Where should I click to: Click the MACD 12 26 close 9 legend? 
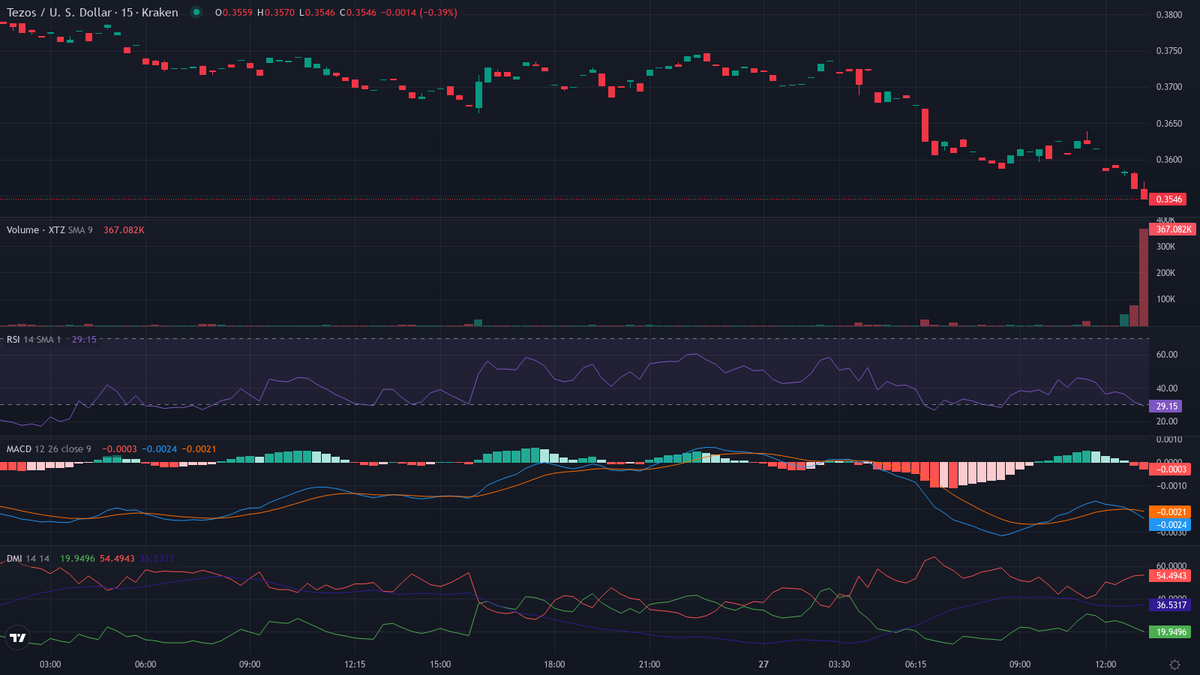pos(49,449)
